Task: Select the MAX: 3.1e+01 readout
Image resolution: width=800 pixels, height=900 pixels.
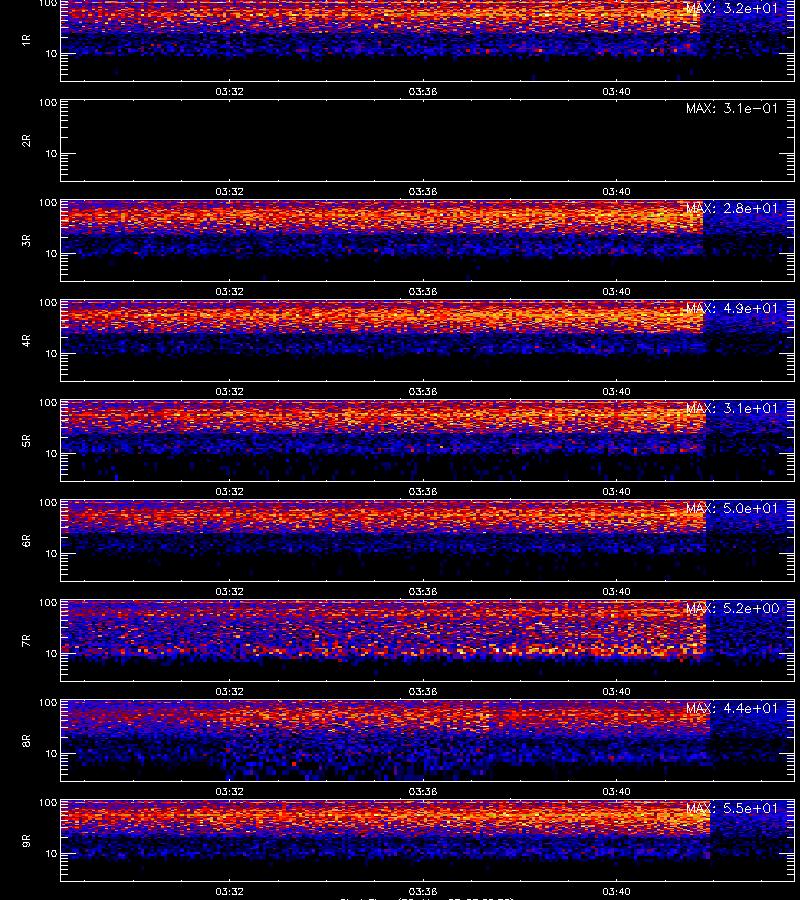Action: point(732,408)
